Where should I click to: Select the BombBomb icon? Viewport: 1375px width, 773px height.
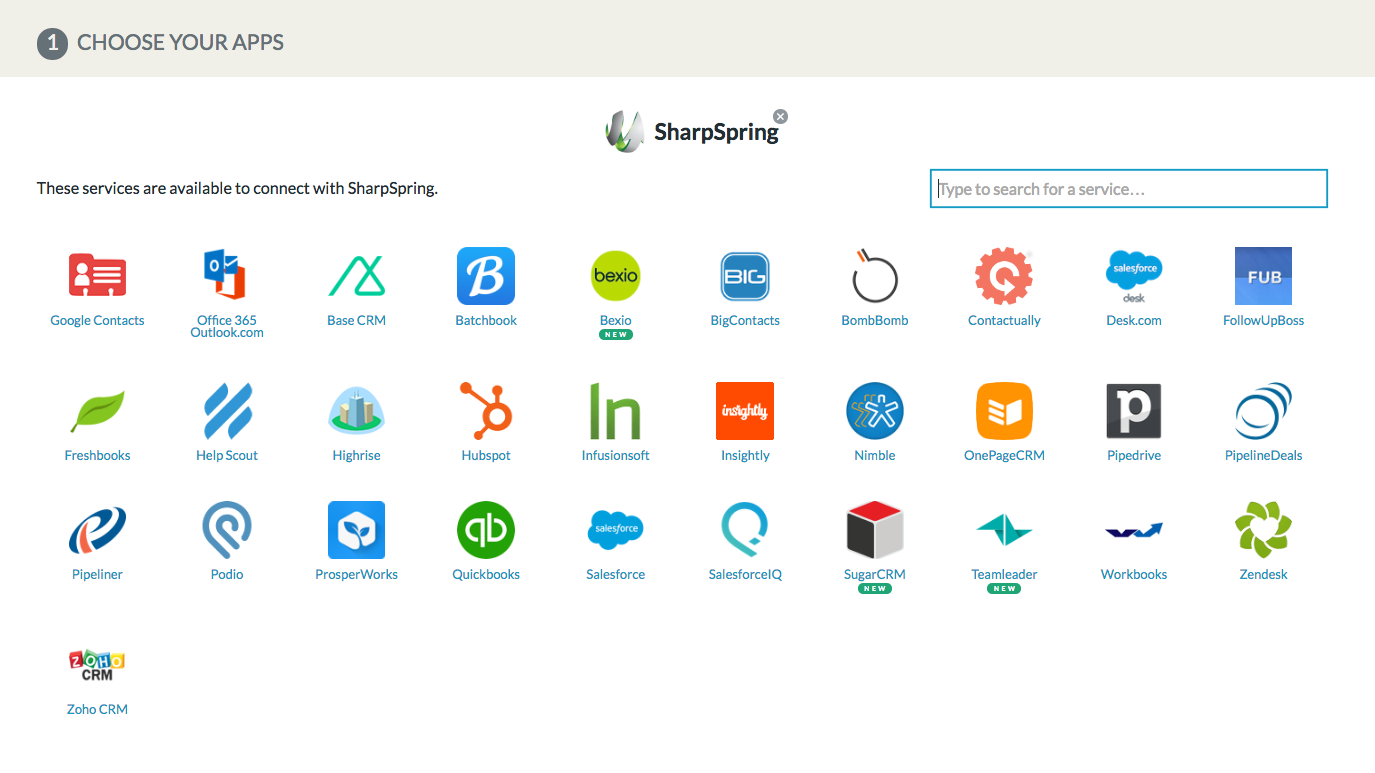coord(875,275)
